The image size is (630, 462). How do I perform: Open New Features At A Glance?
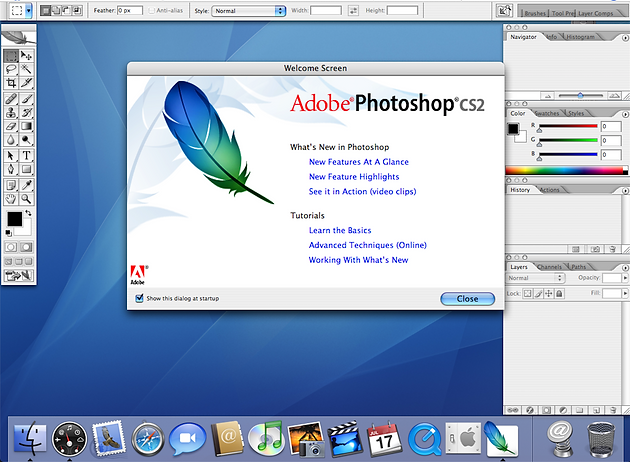358,162
